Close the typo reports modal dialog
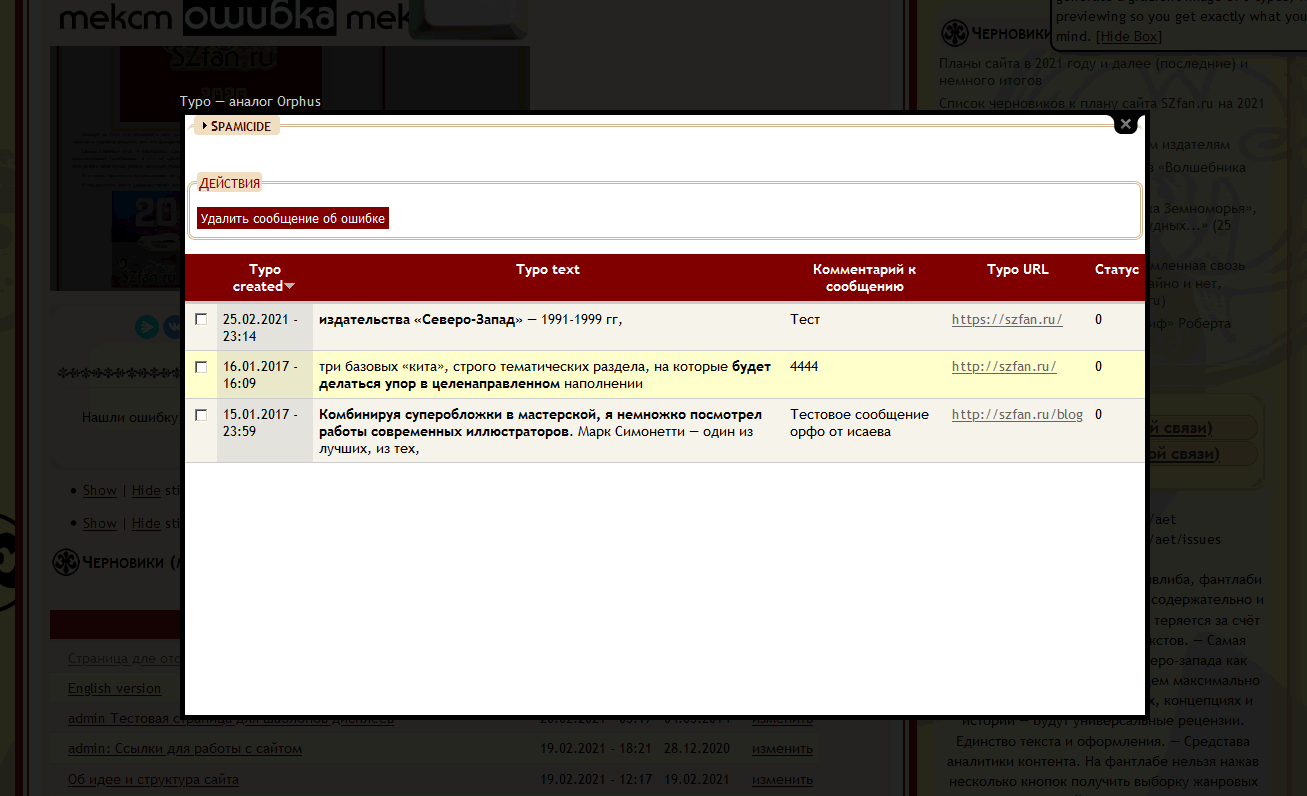 [x=1125, y=124]
